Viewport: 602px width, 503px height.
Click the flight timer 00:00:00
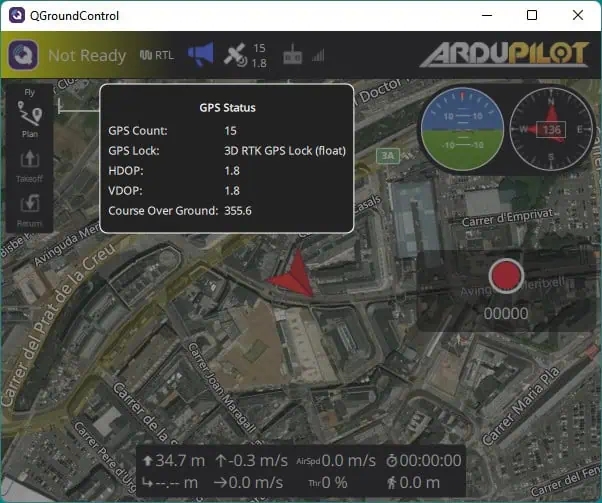coord(424,460)
